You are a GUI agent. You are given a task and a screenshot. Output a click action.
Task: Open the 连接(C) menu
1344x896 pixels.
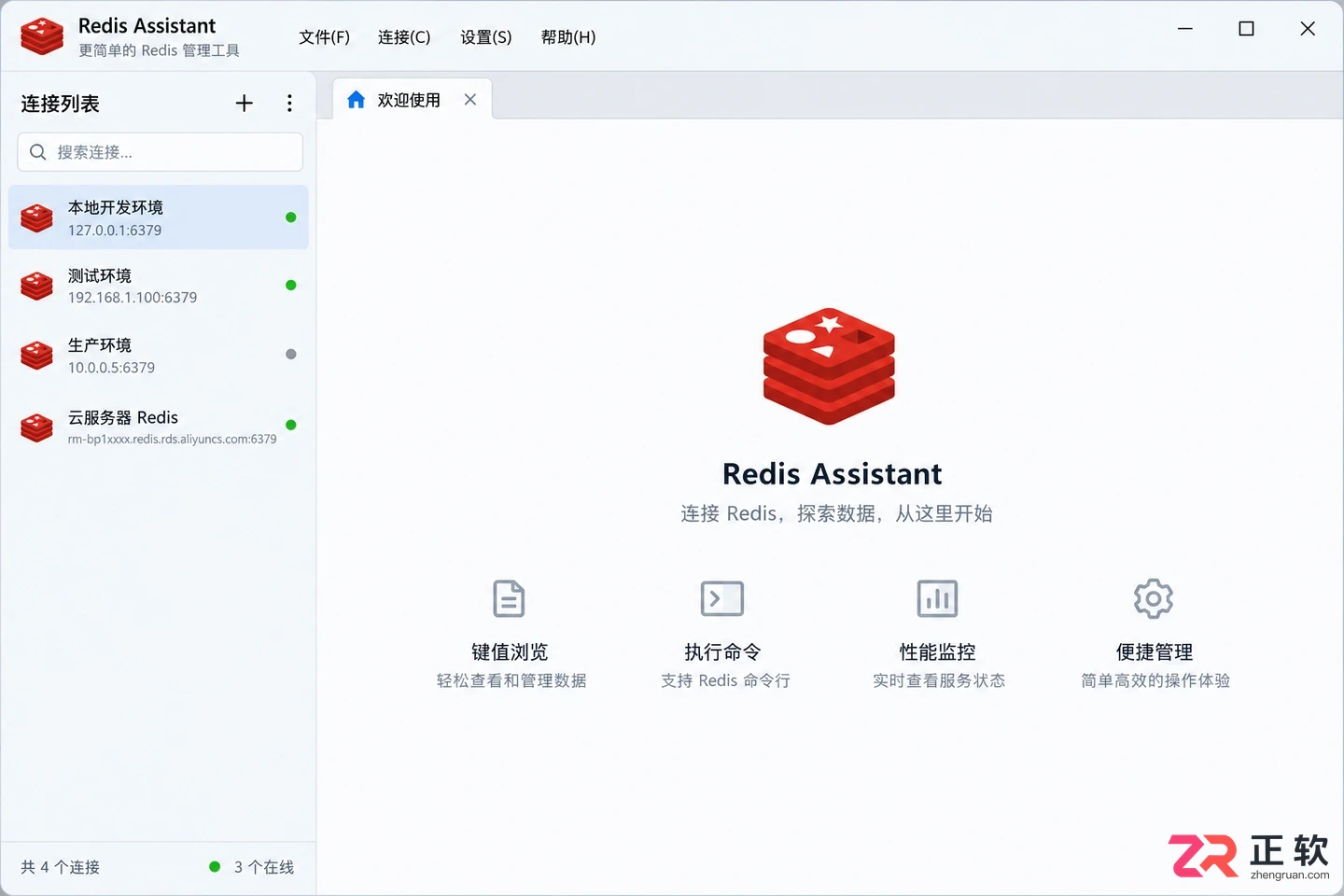pyautogui.click(x=404, y=37)
